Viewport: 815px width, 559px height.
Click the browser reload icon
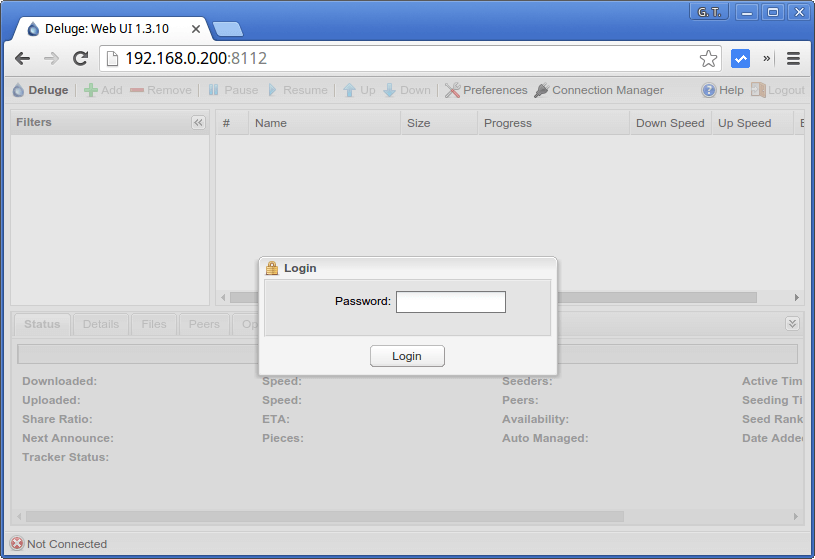pyautogui.click(x=80, y=59)
